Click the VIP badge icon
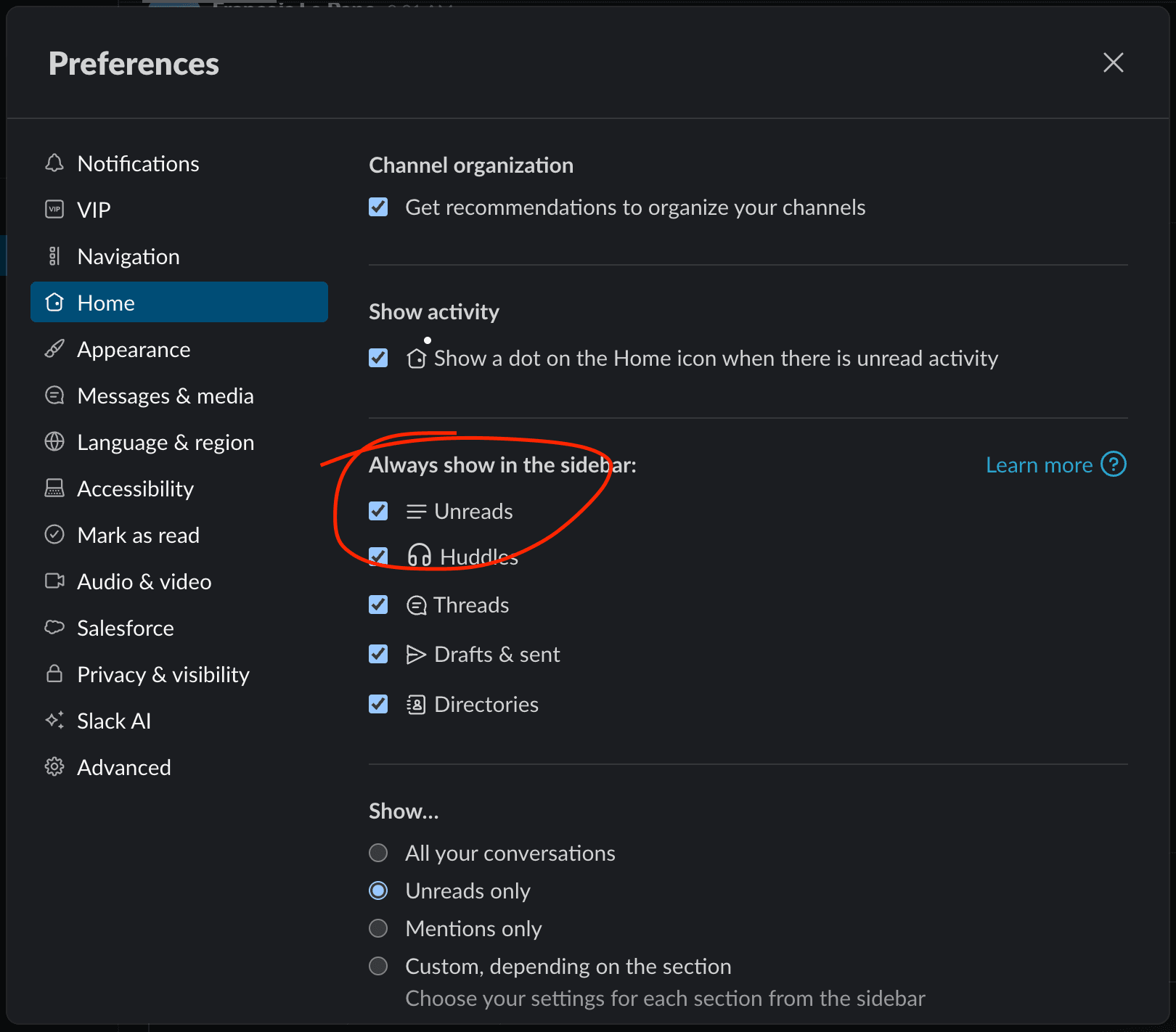The width and height of the screenshot is (1176, 1032). 54,209
